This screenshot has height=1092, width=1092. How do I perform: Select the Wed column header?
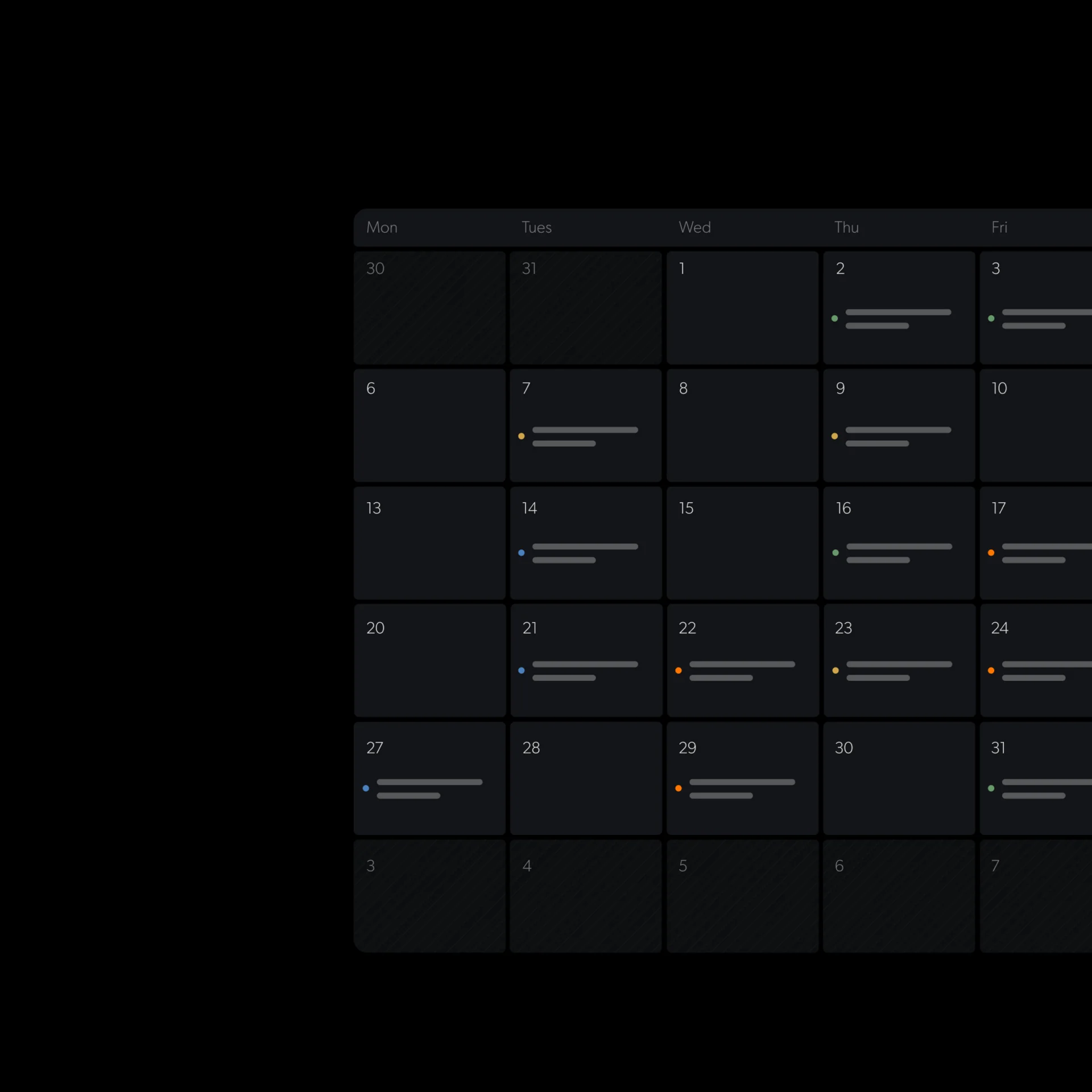click(x=694, y=227)
